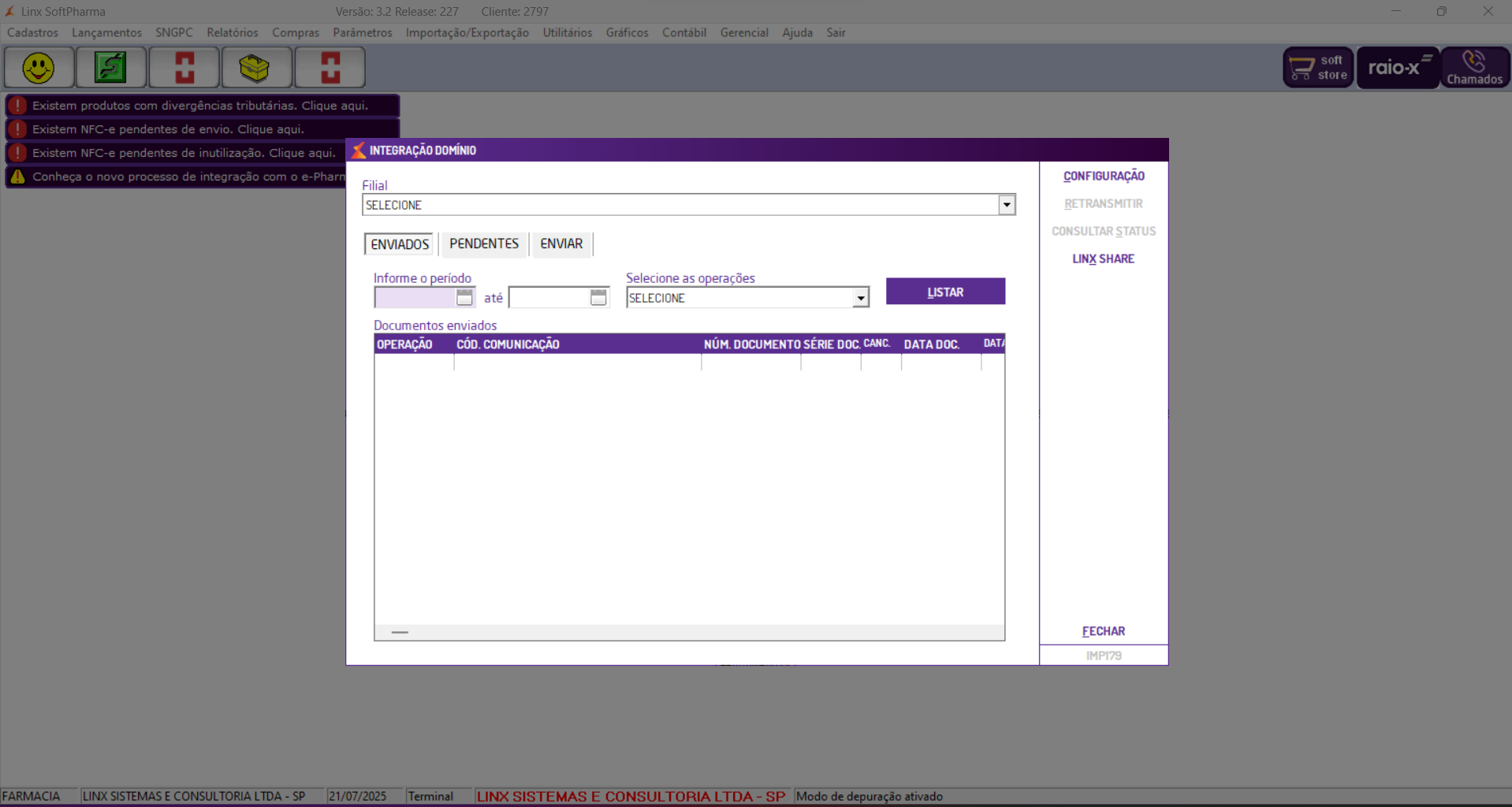Click the DATA DOC. column header
1512x807 pixels.
pos(941,344)
